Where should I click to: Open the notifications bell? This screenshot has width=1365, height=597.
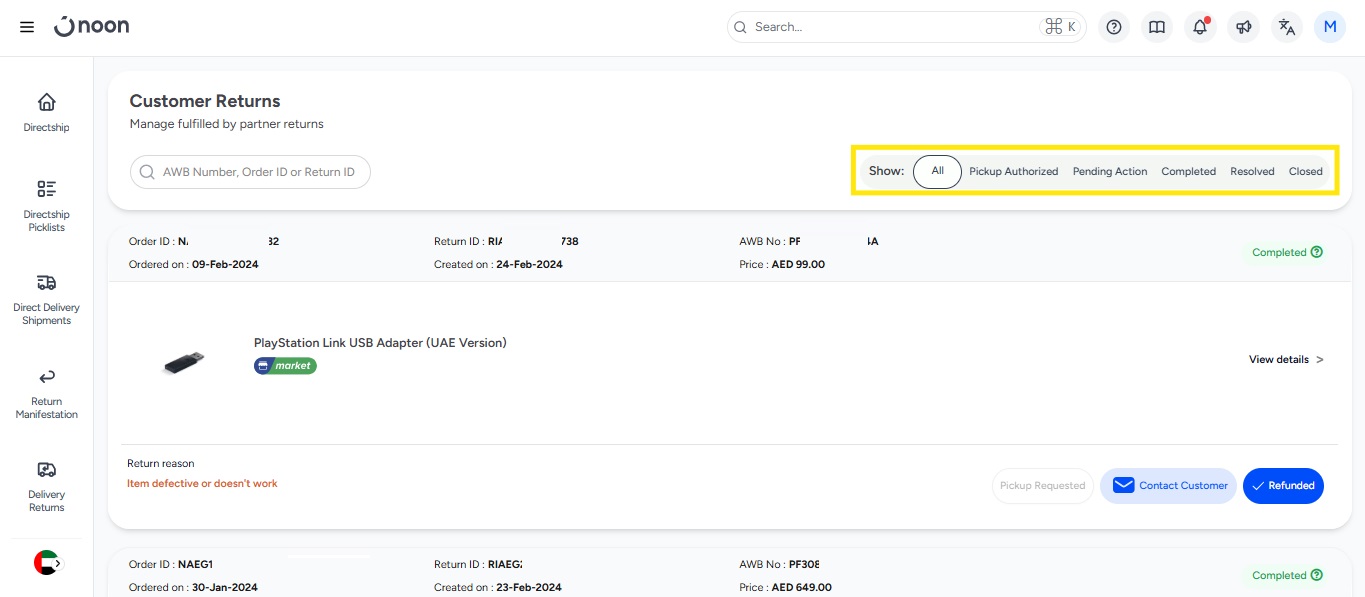[x=1200, y=27]
